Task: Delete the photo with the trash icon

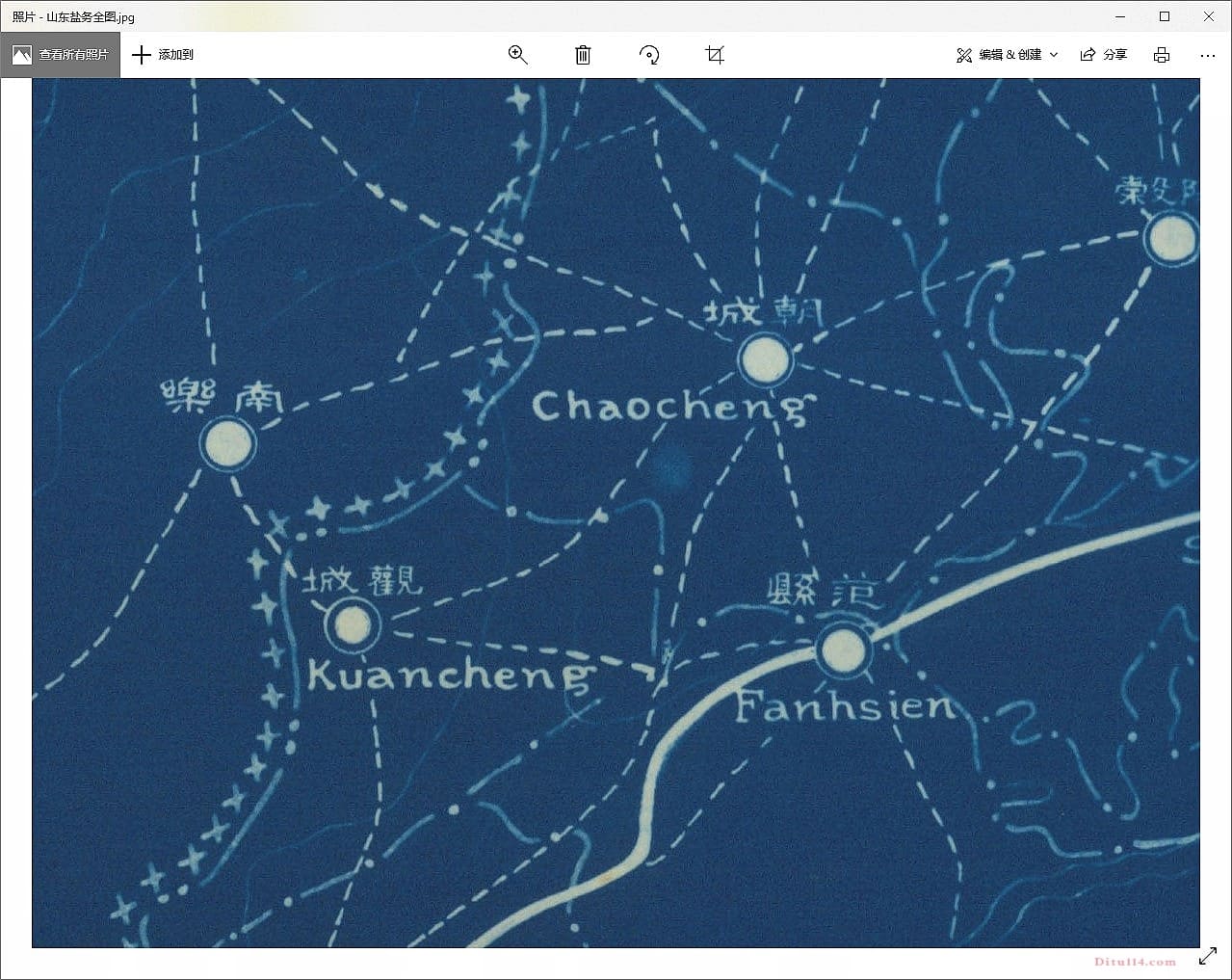Action: click(x=583, y=55)
